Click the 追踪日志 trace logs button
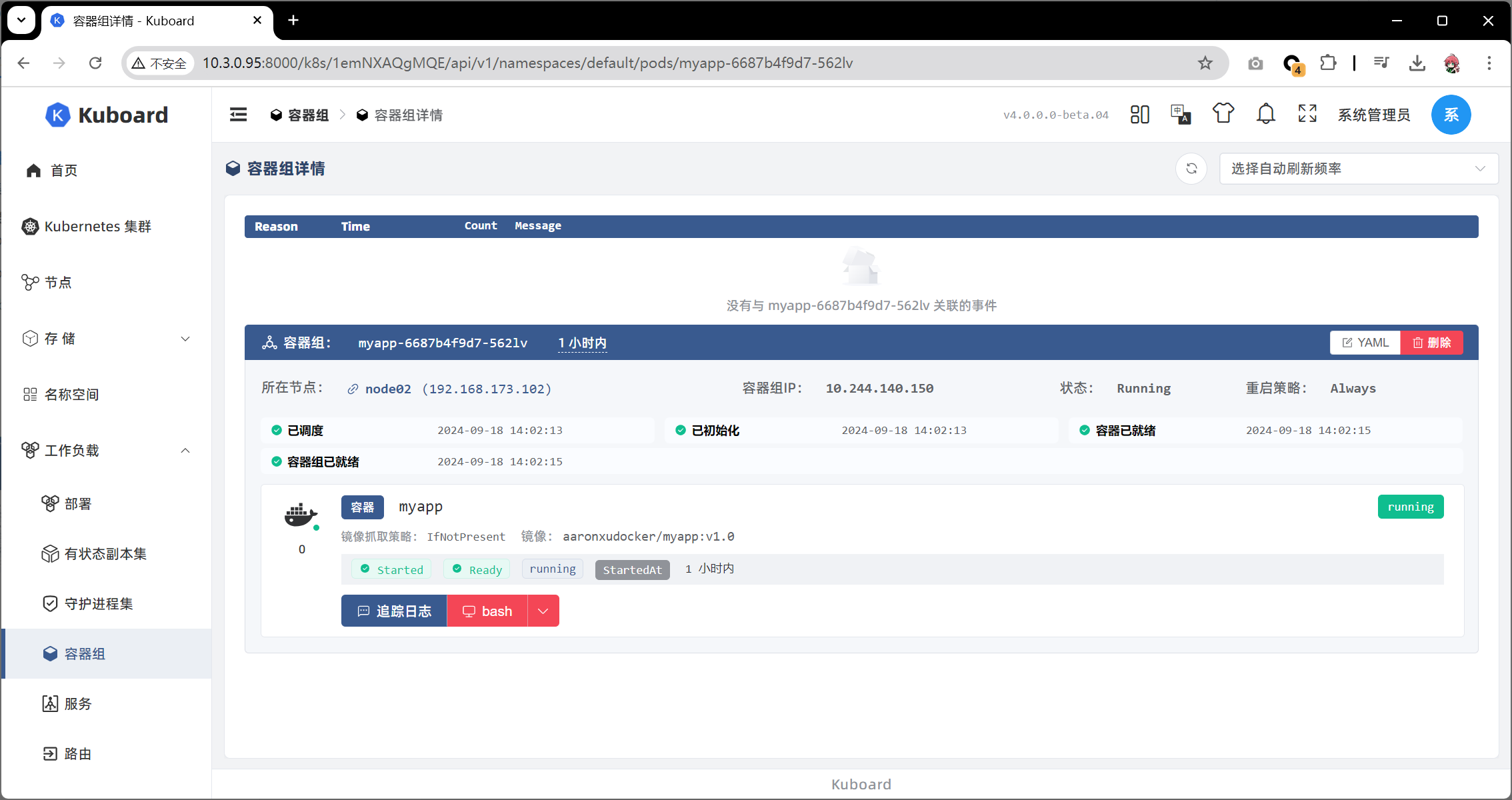The image size is (1512, 800). (x=394, y=611)
